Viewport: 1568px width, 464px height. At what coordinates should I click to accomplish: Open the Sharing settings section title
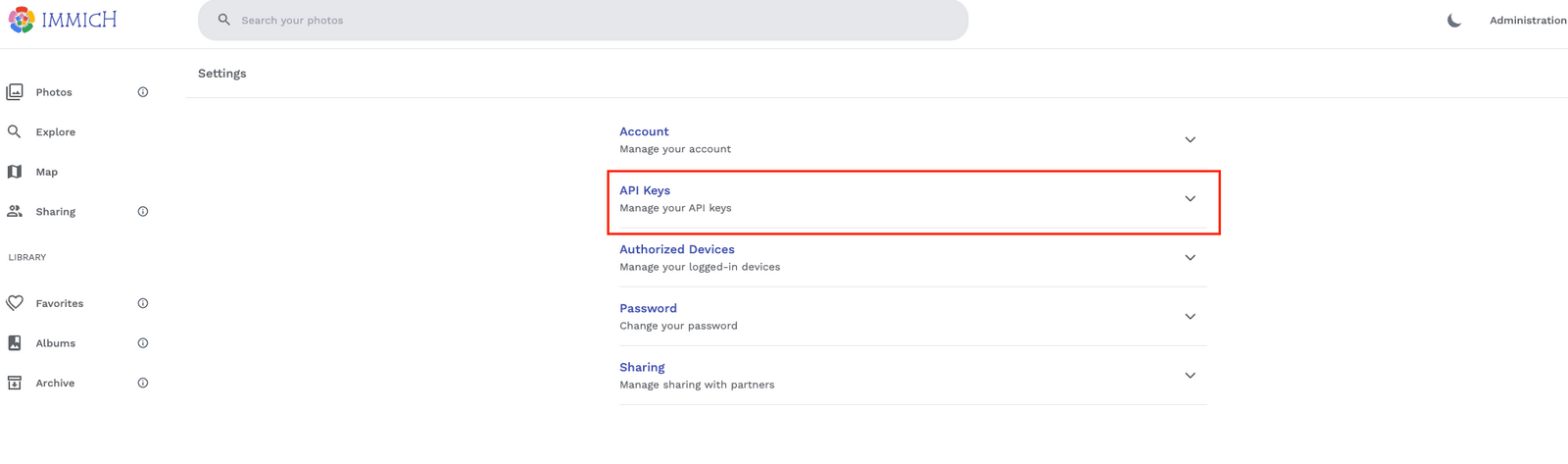tap(642, 367)
